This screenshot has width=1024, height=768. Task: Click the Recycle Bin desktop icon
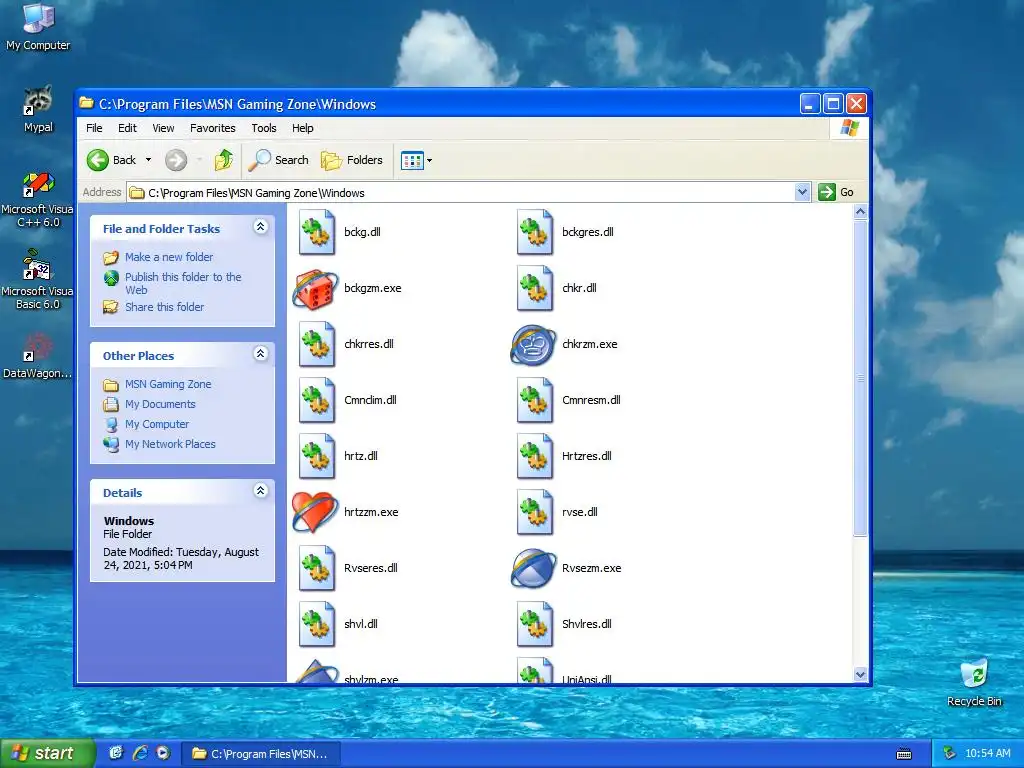point(974,684)
